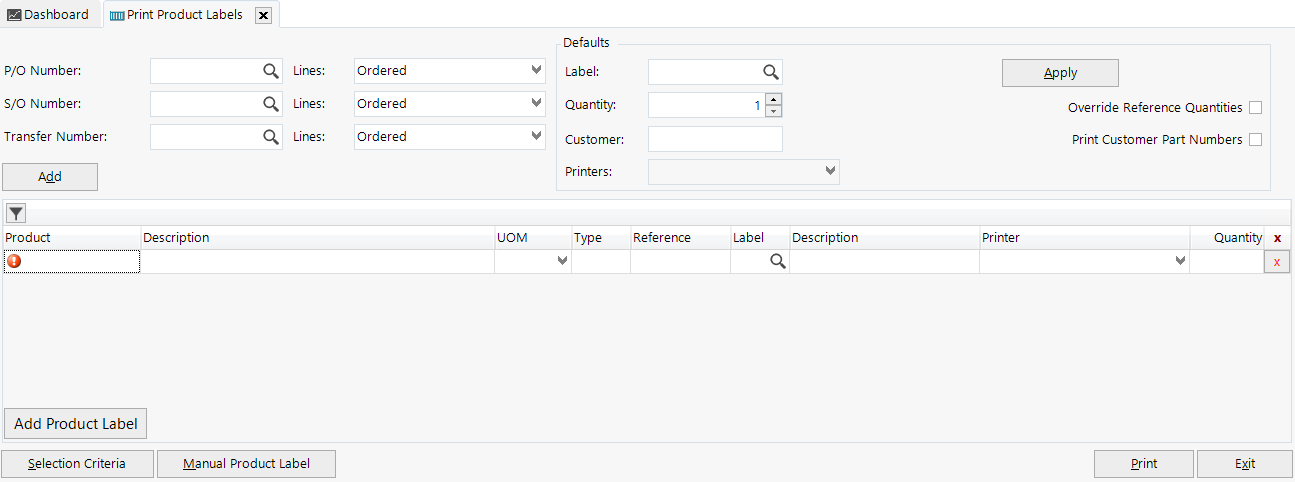Expand the P/O Number Lines dropdown
Screen dimensions: 1295x482
(x=536, y=71)
